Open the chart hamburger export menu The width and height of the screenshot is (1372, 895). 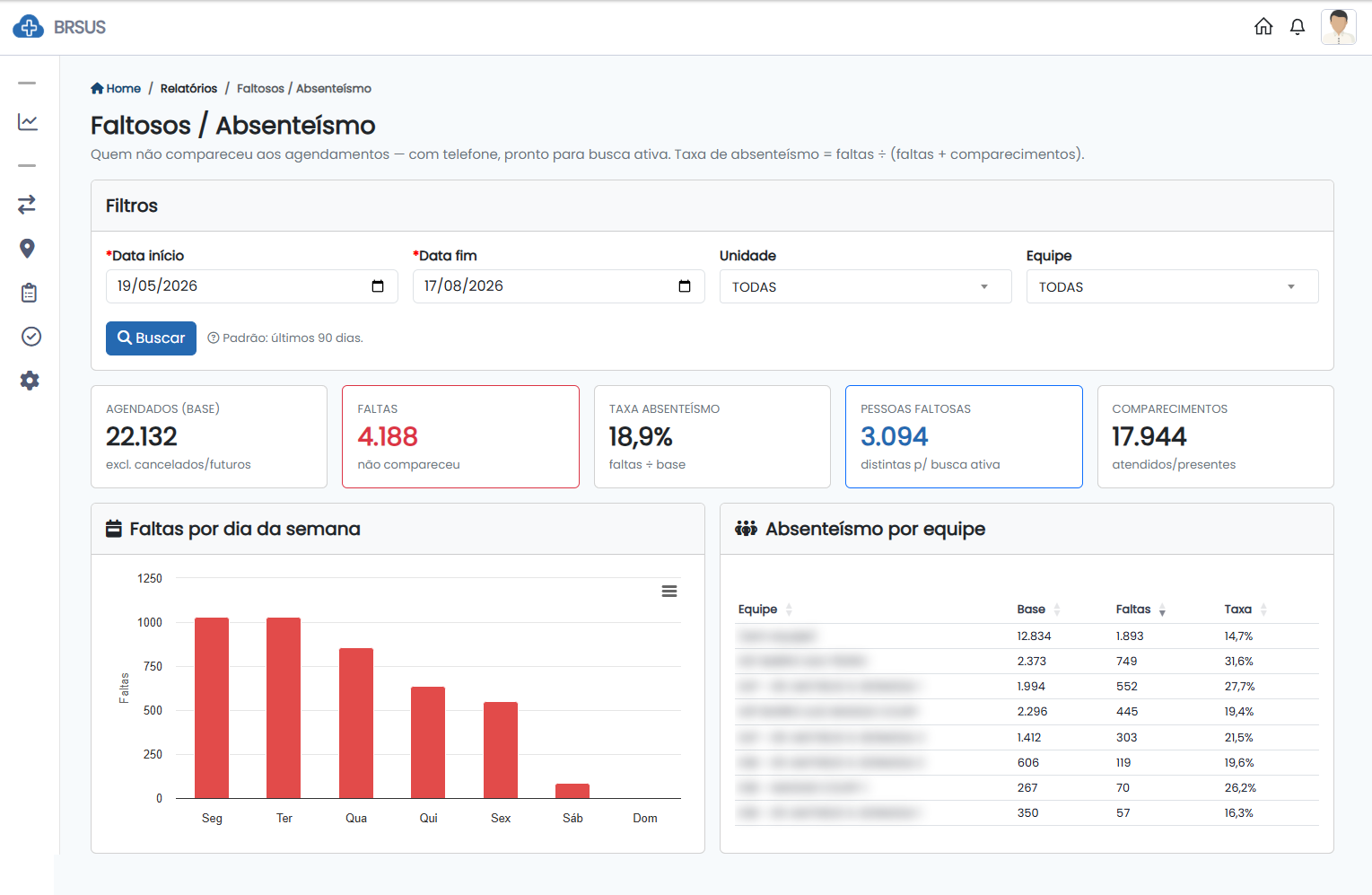(669, 591)
